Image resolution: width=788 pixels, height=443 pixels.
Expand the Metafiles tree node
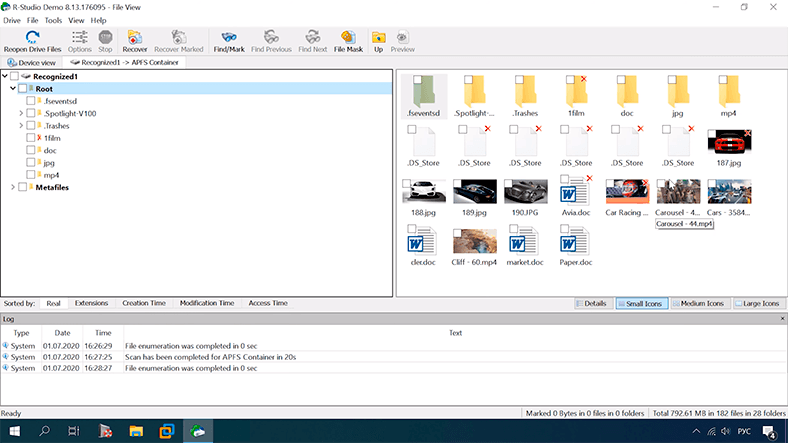pos(12,187)
